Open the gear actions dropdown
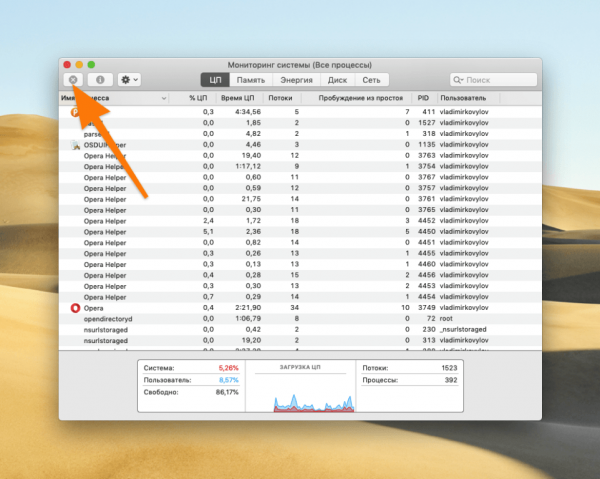 tap(129, 80)
